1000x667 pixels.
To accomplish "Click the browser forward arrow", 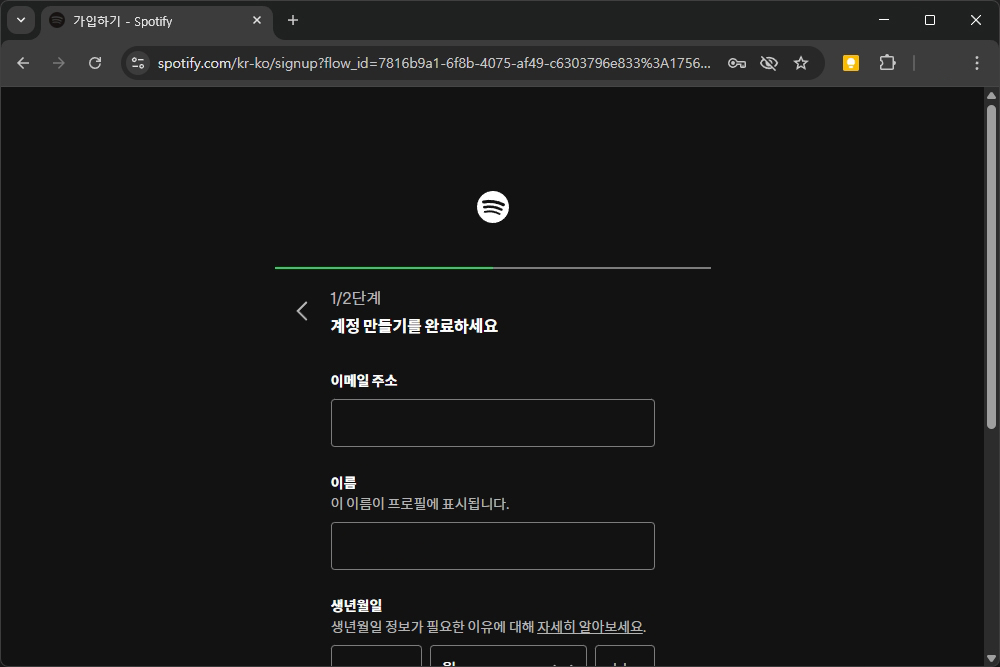I will pyautogui.click(x=59, y=63).
